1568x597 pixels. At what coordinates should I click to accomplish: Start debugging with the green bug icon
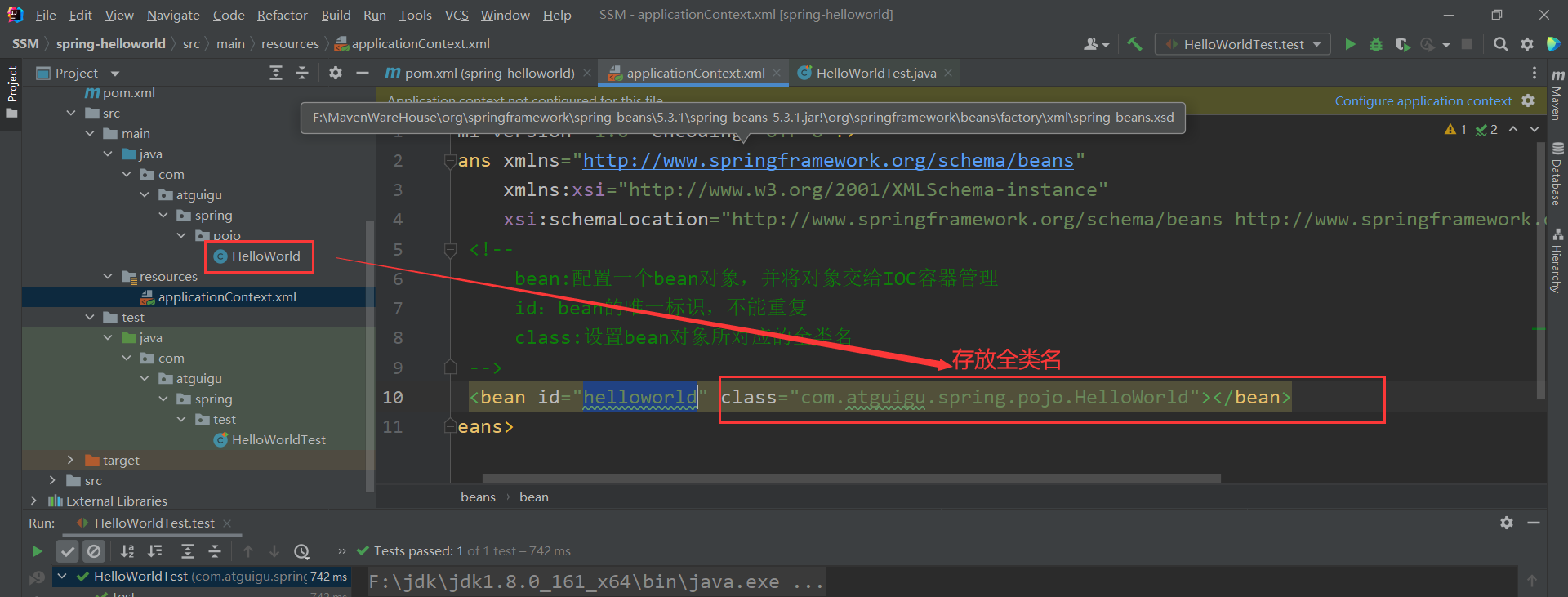tap(1376, 44)
